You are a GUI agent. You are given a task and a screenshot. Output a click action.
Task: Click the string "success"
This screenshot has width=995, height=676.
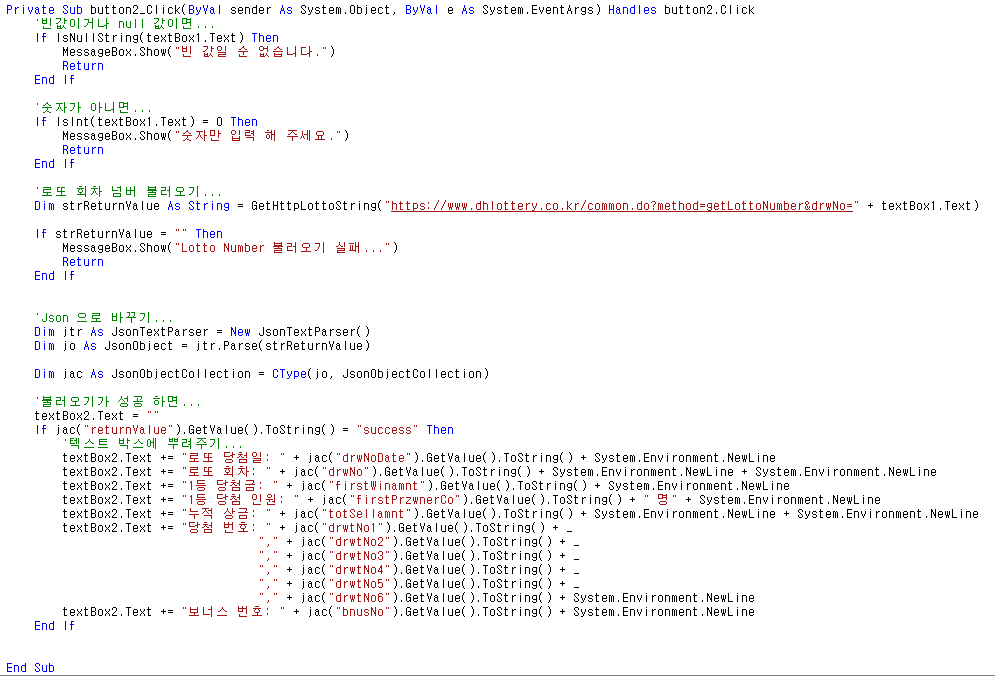tap(387, 430)
